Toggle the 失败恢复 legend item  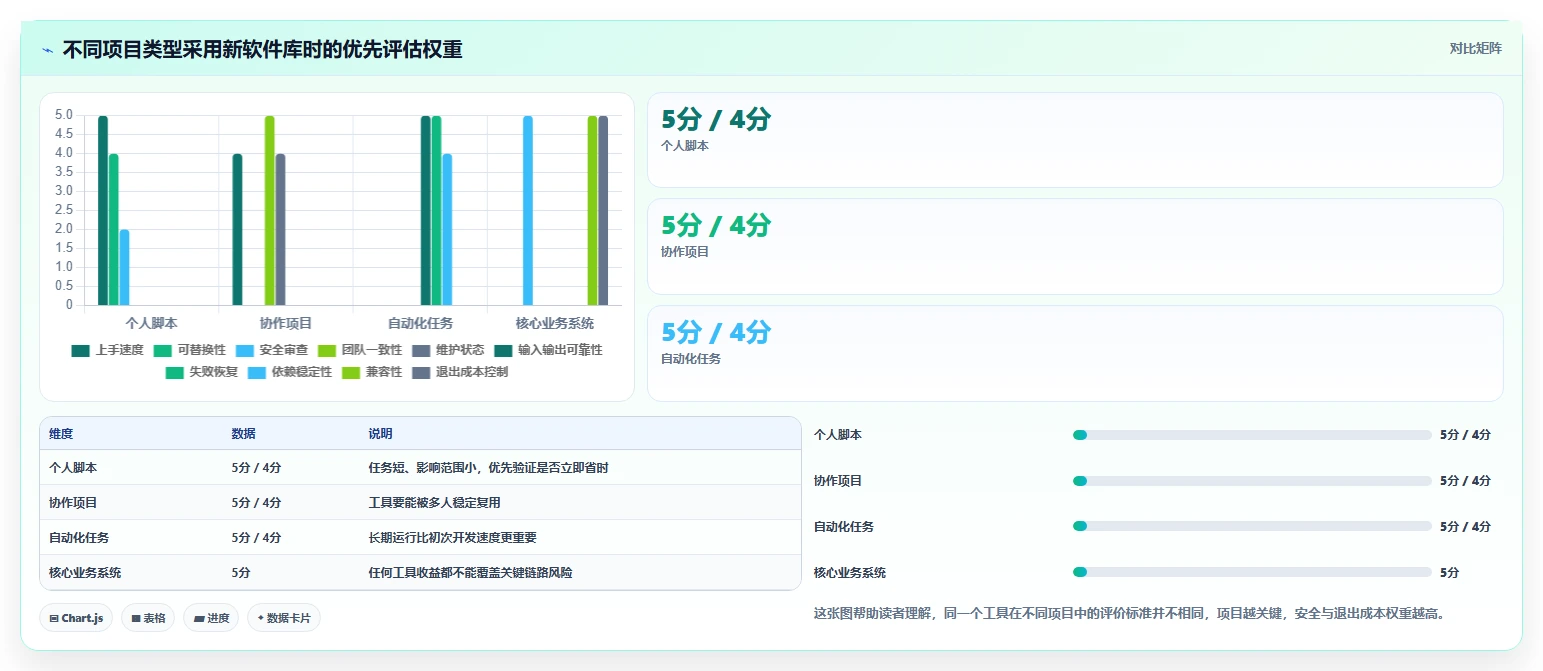point(202,373)
